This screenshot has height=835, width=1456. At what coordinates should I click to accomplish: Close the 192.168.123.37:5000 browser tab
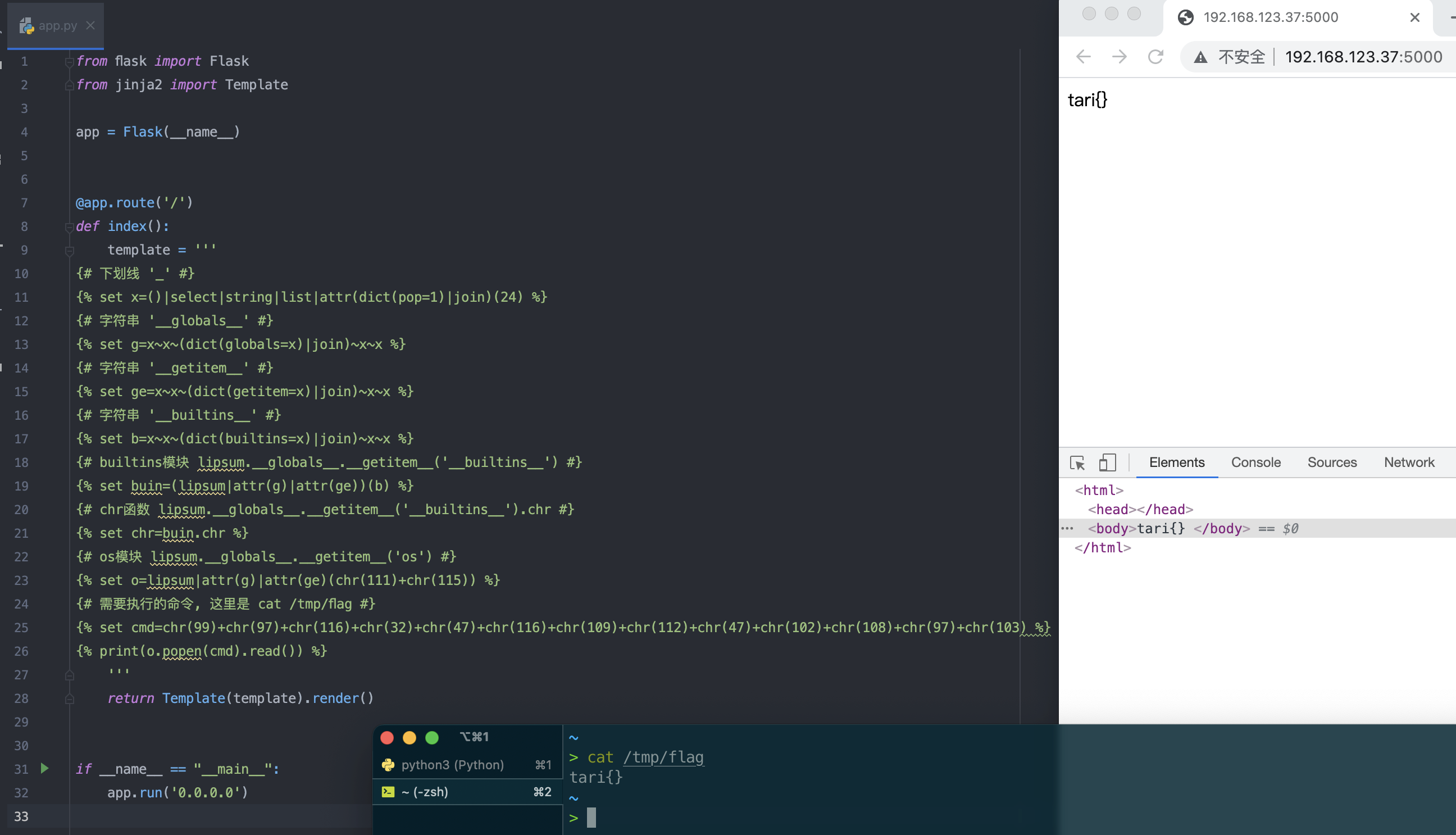point(1414,17)
